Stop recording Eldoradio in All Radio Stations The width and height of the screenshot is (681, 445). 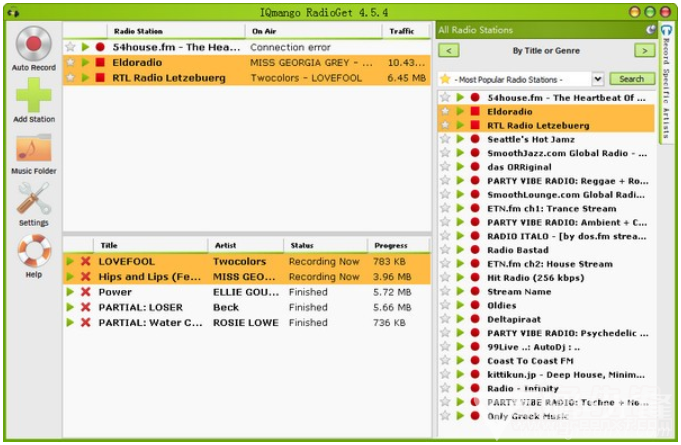pos(475,111)
